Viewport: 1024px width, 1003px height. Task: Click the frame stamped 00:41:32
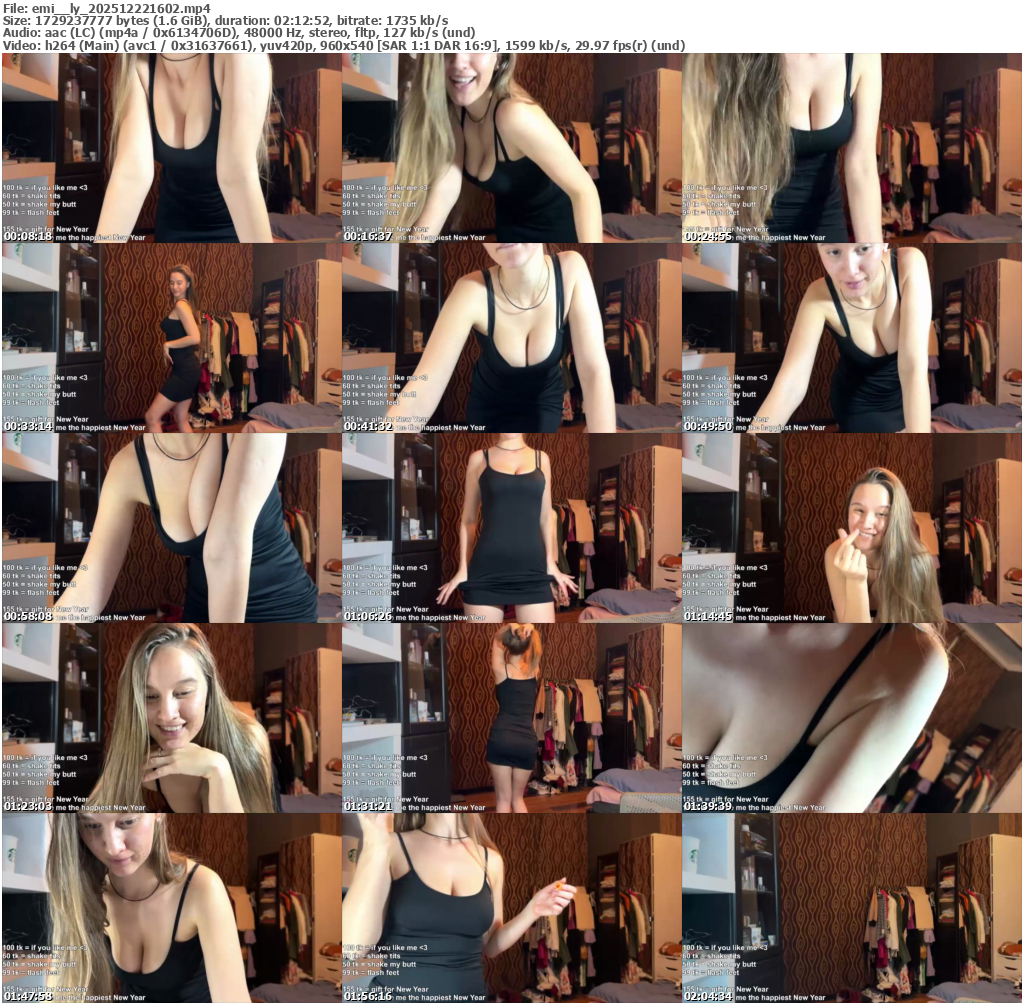[x=511, y=338]
